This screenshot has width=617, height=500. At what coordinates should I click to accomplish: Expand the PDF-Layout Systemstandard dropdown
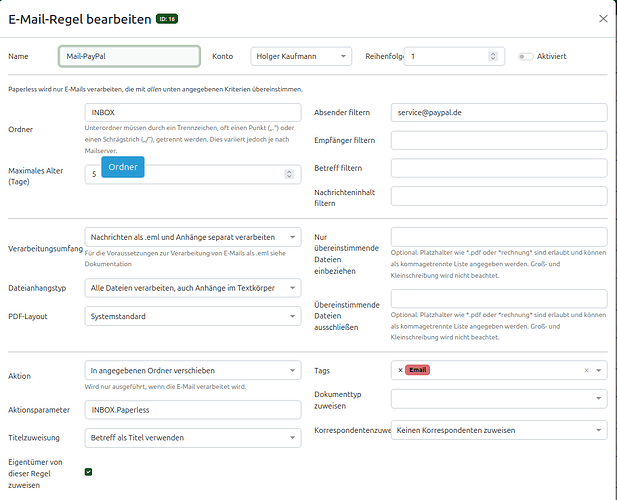pos(192,316)
